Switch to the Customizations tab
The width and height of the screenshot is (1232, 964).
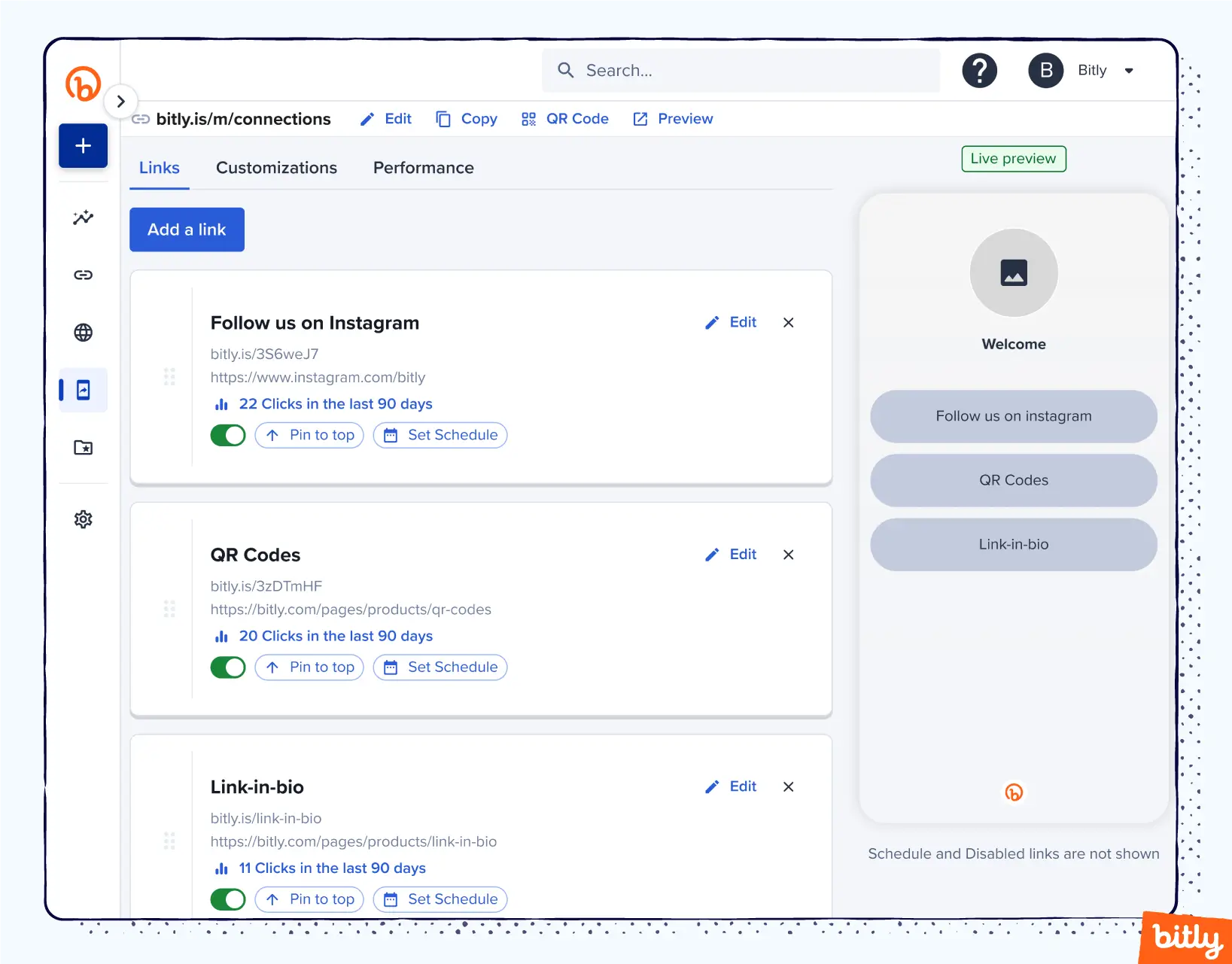(276, 168)
